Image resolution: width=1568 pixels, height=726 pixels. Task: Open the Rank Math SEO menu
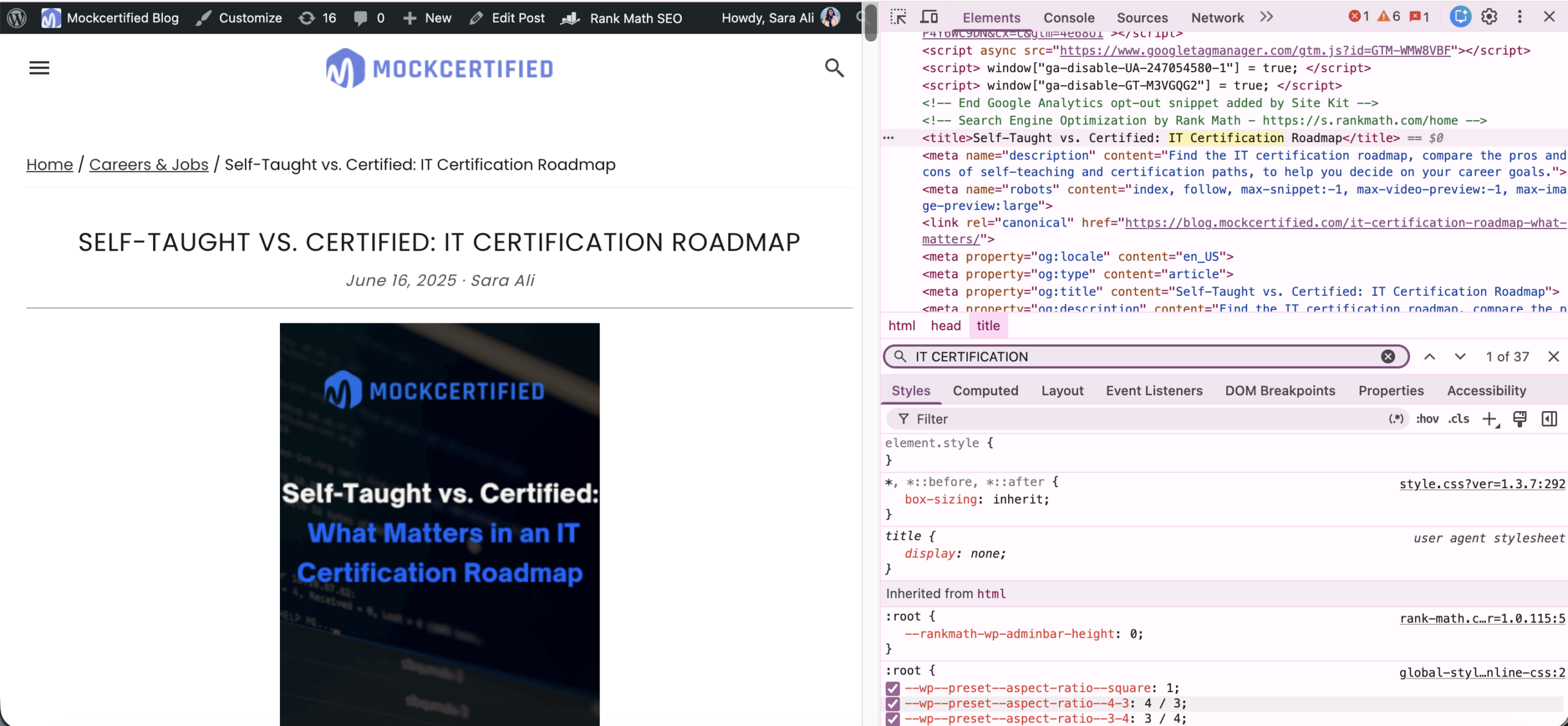(622, 18)
